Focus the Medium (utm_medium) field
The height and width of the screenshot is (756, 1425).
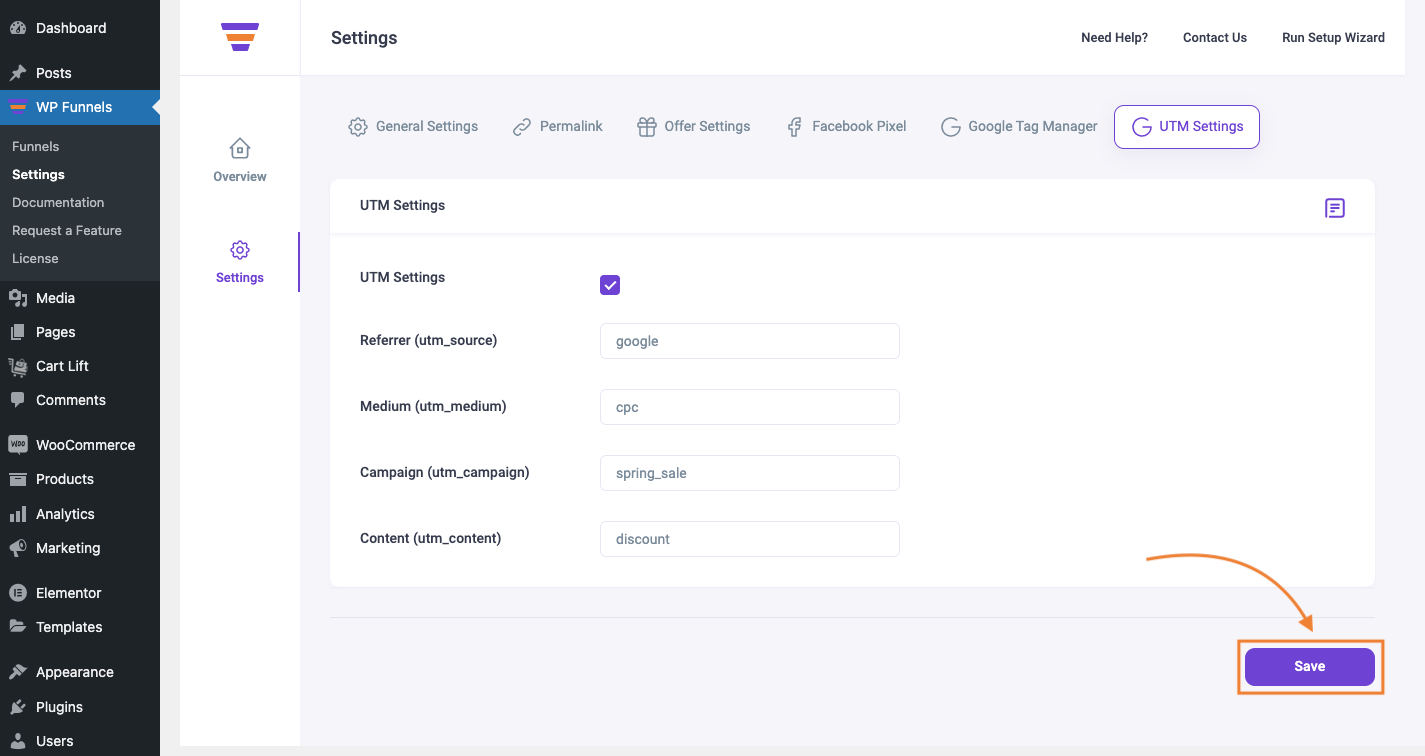pos(750,407)
